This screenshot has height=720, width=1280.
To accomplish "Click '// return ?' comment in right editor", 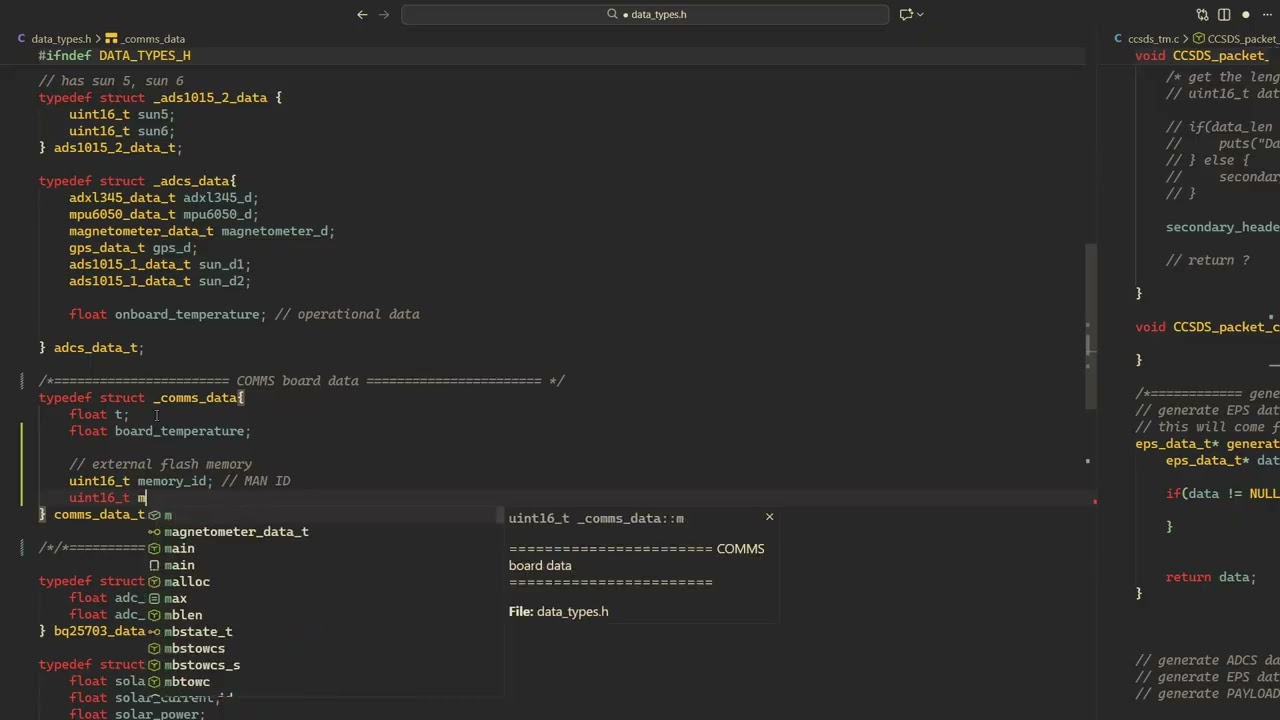I will tap(1207, 260).
